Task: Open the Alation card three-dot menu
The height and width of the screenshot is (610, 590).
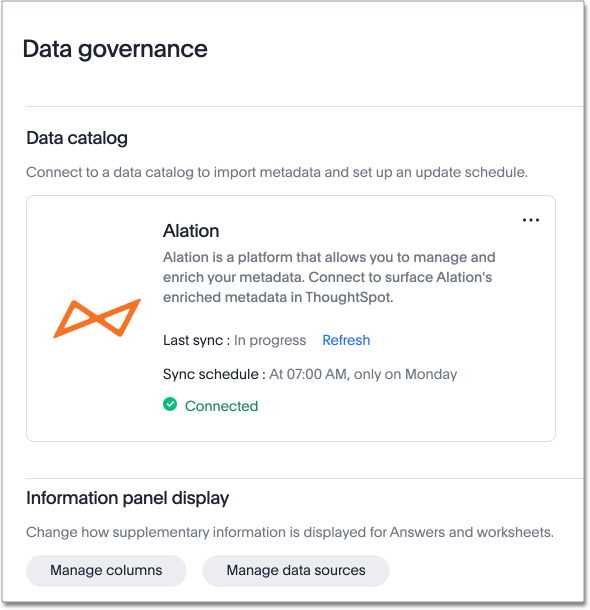Action: [530, 220]
